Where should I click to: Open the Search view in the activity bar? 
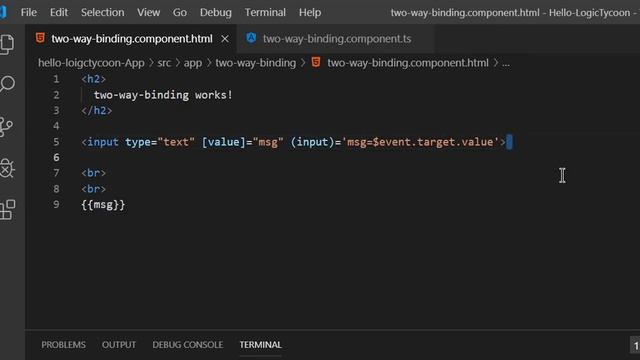(7, 84)
